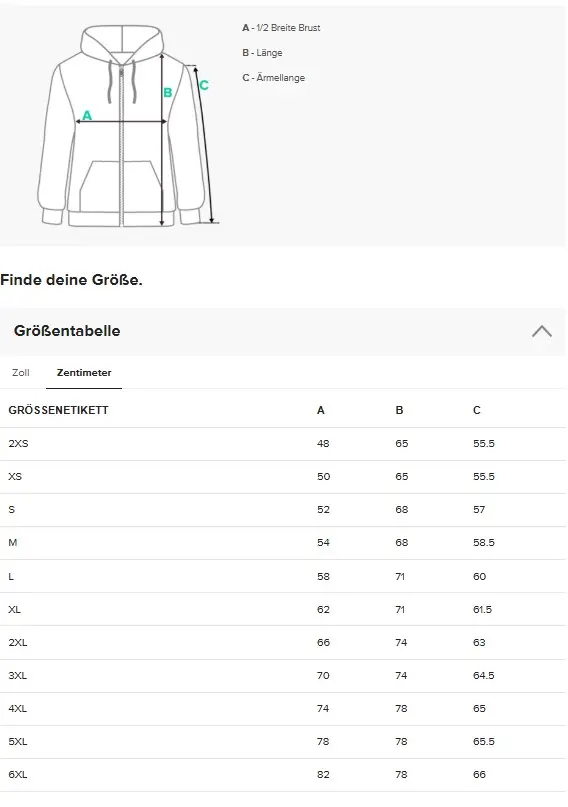The height and width of the screenshot is (807, 568).
Task: Select the Zentimeter tab
Action: [84, 373]
